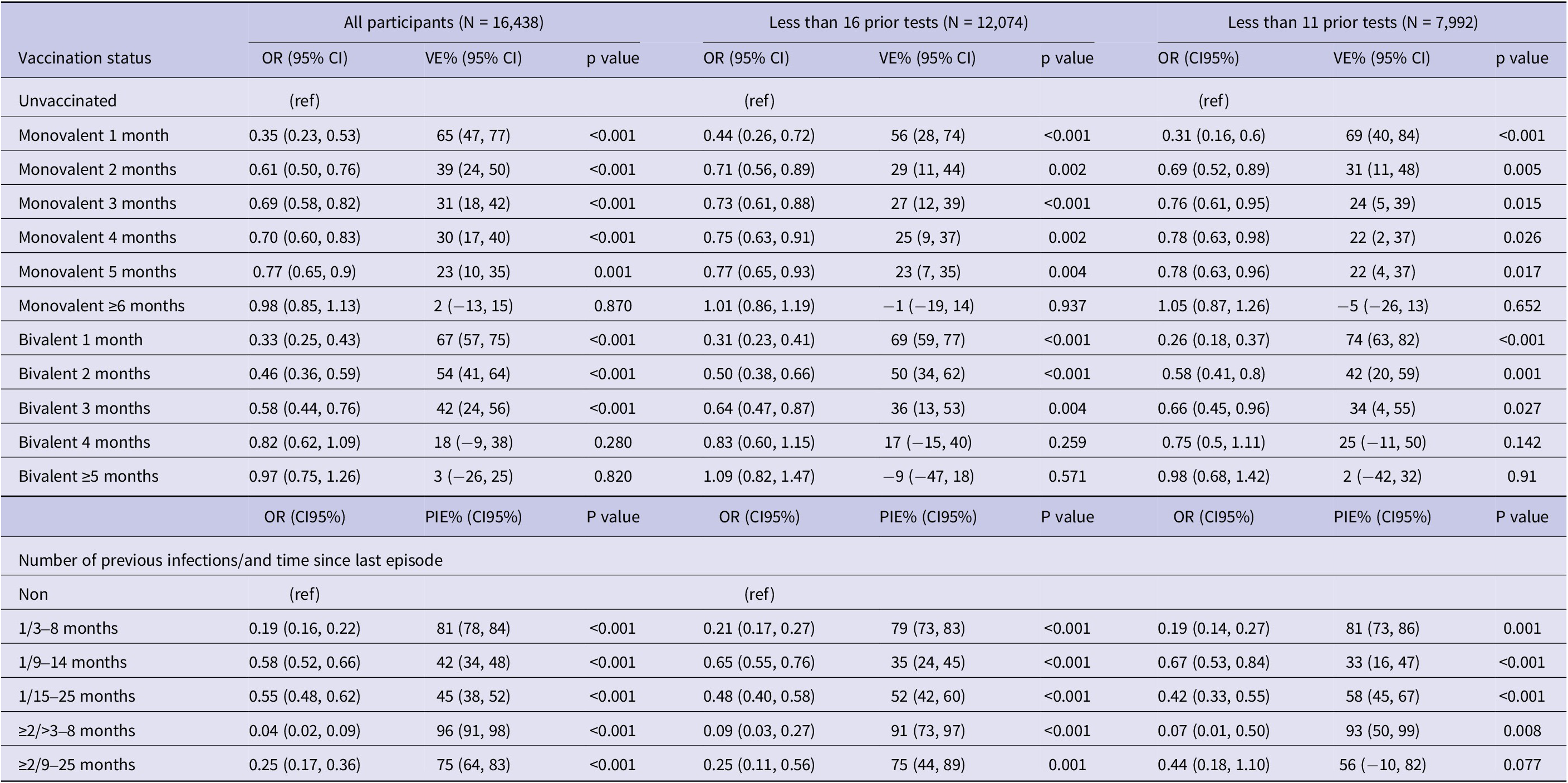Click the 'Less than 11 prior tests' header
This screenshot has height=783, width=1568.
(x=1352, y=22)
